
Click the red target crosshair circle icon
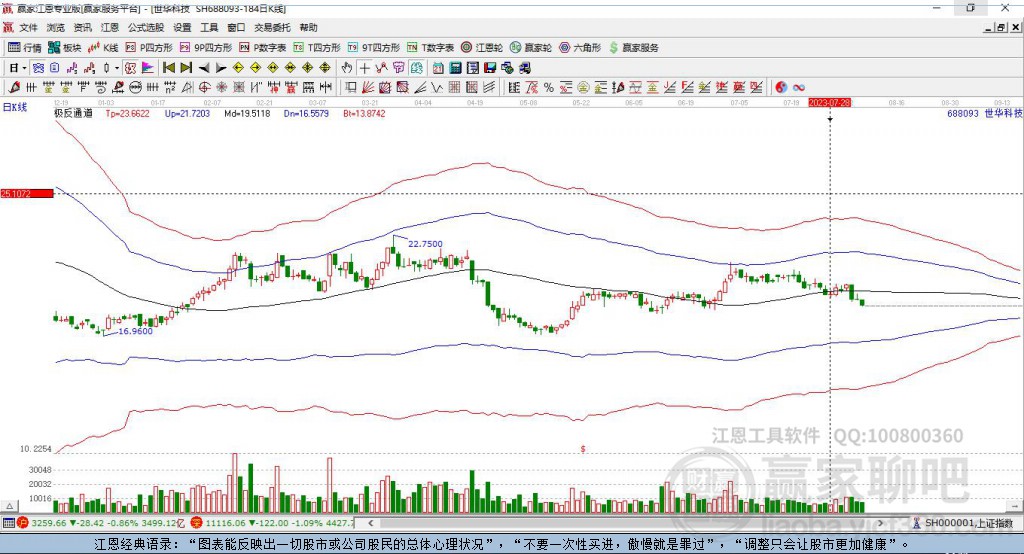(204, 88)
